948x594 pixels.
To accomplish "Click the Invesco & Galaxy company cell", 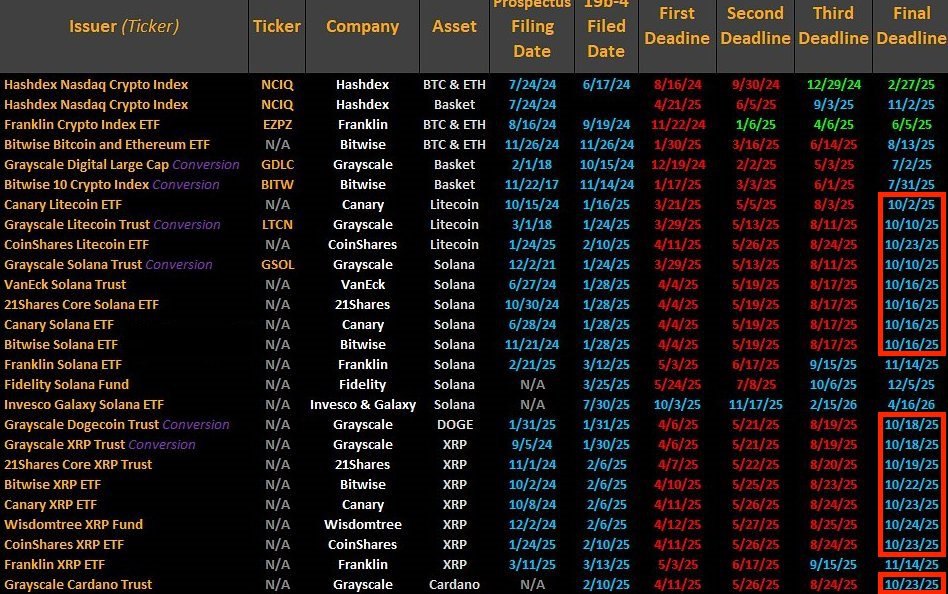I will [x=362, y=404].
